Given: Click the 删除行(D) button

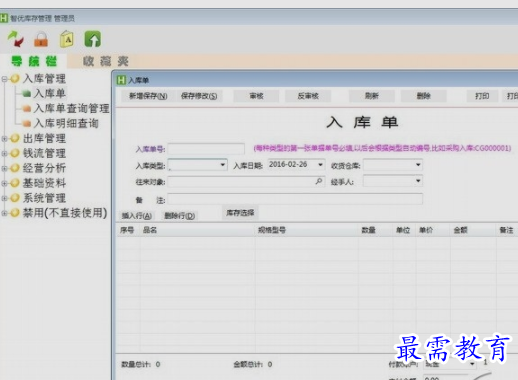Looking at the screenshot, I should point(180,216).
